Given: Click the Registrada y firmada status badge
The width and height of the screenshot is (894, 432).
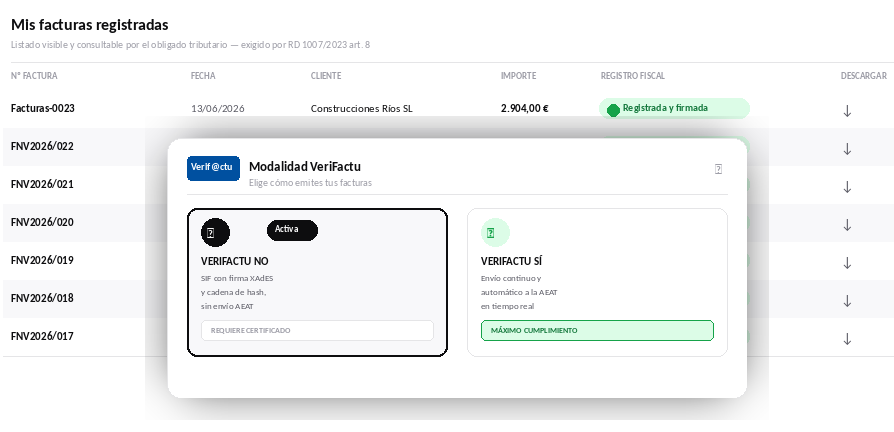Looking at the screenshot, I should pyautogui.click(x=674, y=108).
